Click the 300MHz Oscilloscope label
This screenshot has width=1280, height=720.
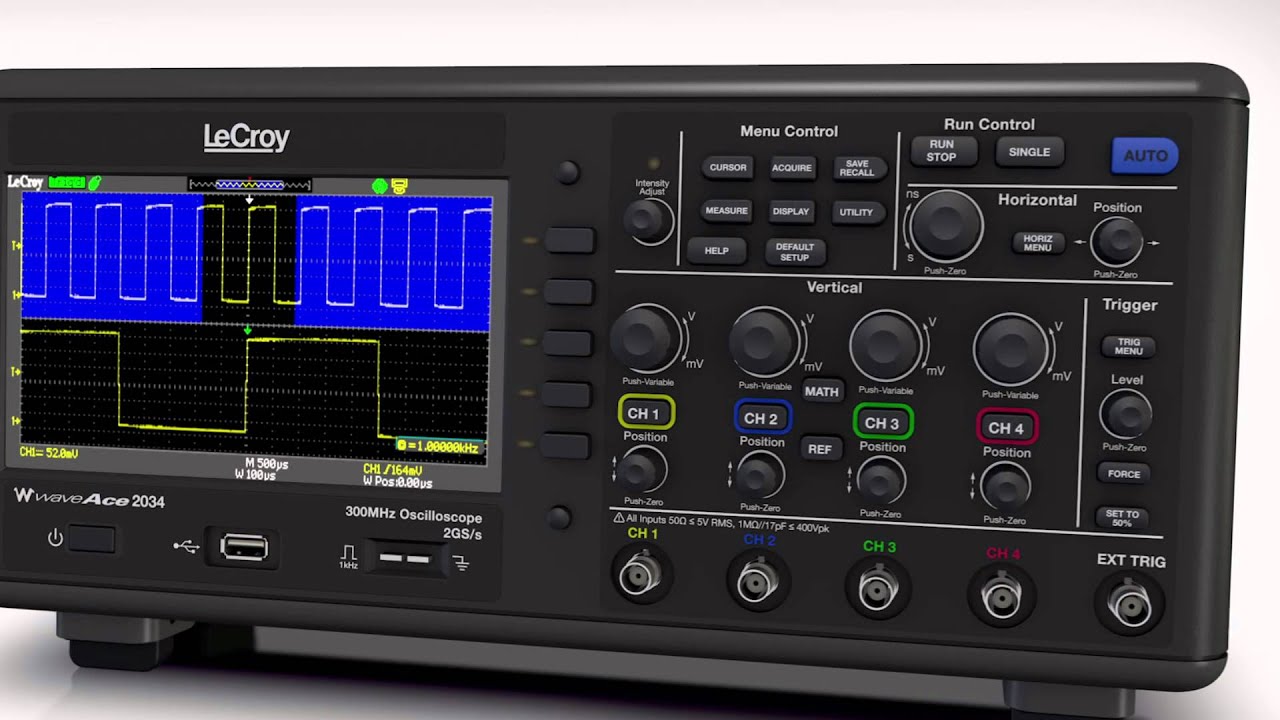coord(413,517)
